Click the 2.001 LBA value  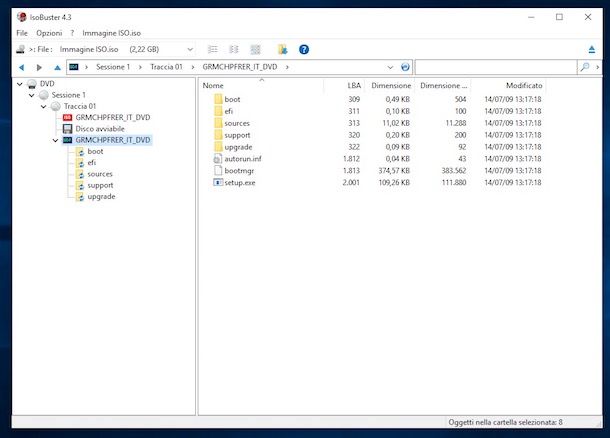[351, 182]
